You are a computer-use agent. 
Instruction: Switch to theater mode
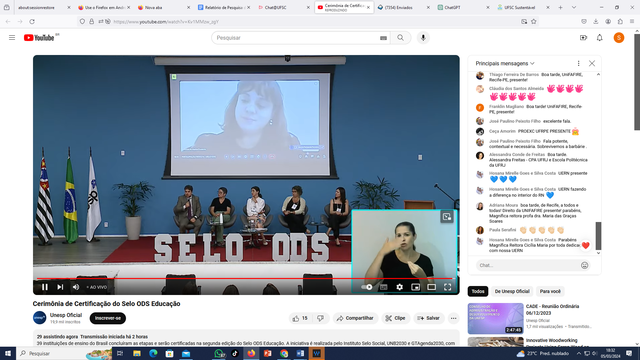431,287
